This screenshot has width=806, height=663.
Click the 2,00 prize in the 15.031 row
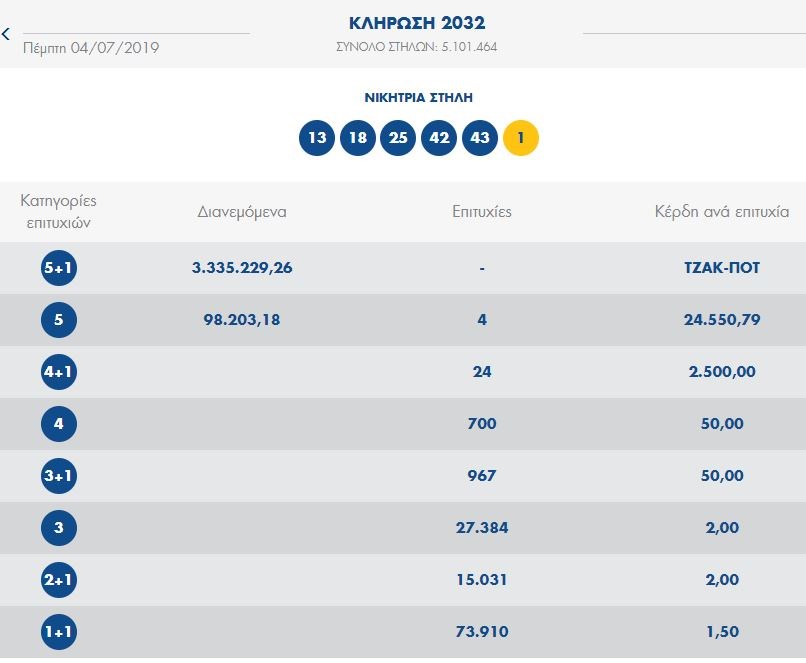722,580
